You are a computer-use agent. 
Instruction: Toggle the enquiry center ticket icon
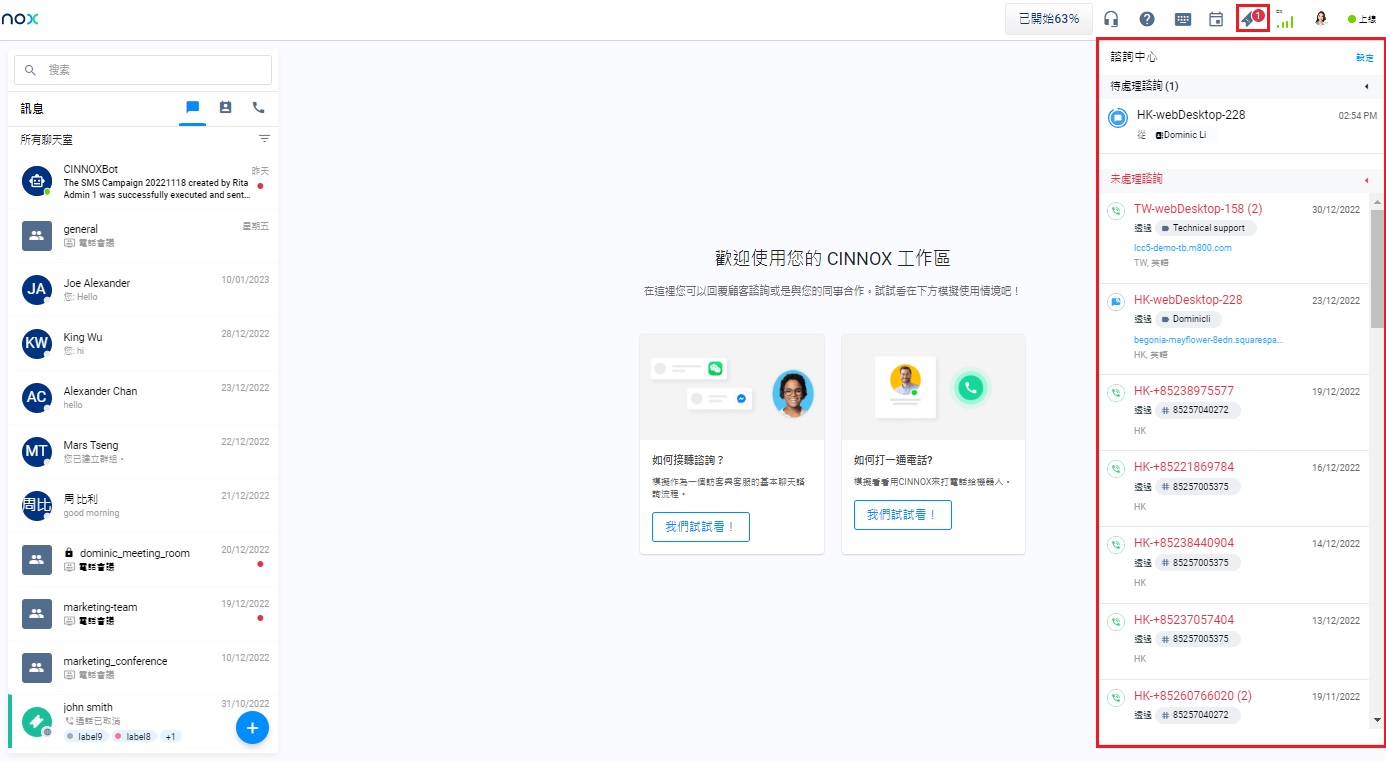pyautogui.click(x=1252, y=18)
